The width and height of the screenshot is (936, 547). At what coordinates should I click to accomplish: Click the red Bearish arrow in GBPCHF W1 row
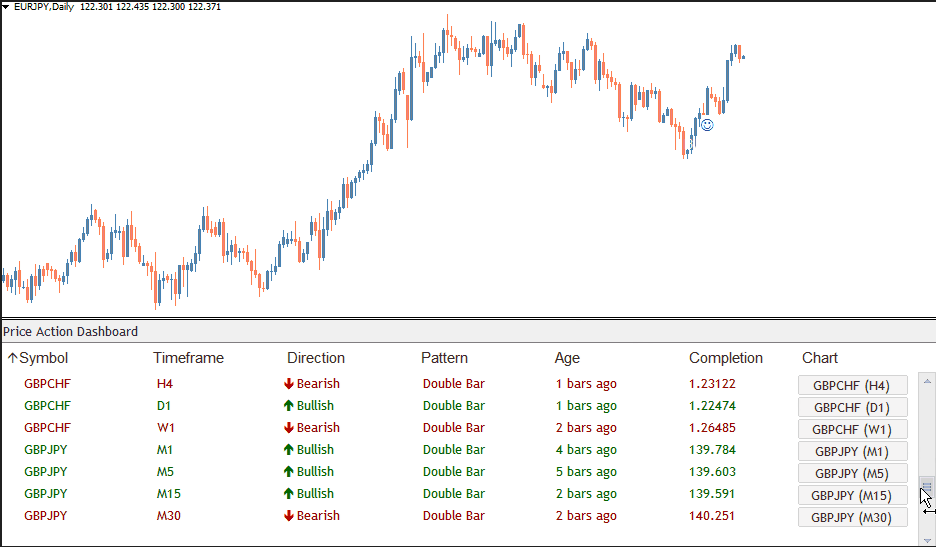[x=289, y=428]
